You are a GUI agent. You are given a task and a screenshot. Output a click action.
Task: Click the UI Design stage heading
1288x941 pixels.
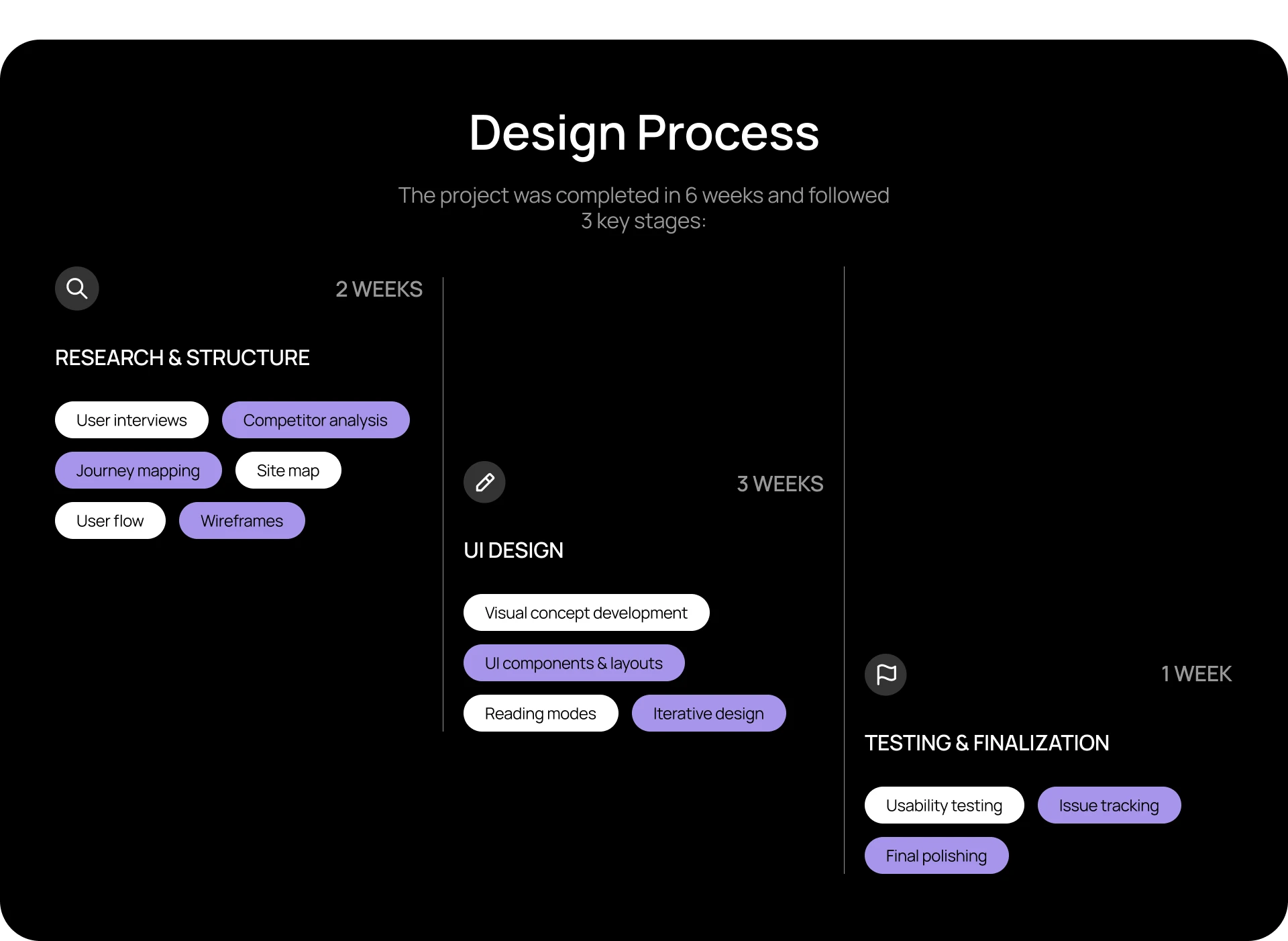click(514, 550)
